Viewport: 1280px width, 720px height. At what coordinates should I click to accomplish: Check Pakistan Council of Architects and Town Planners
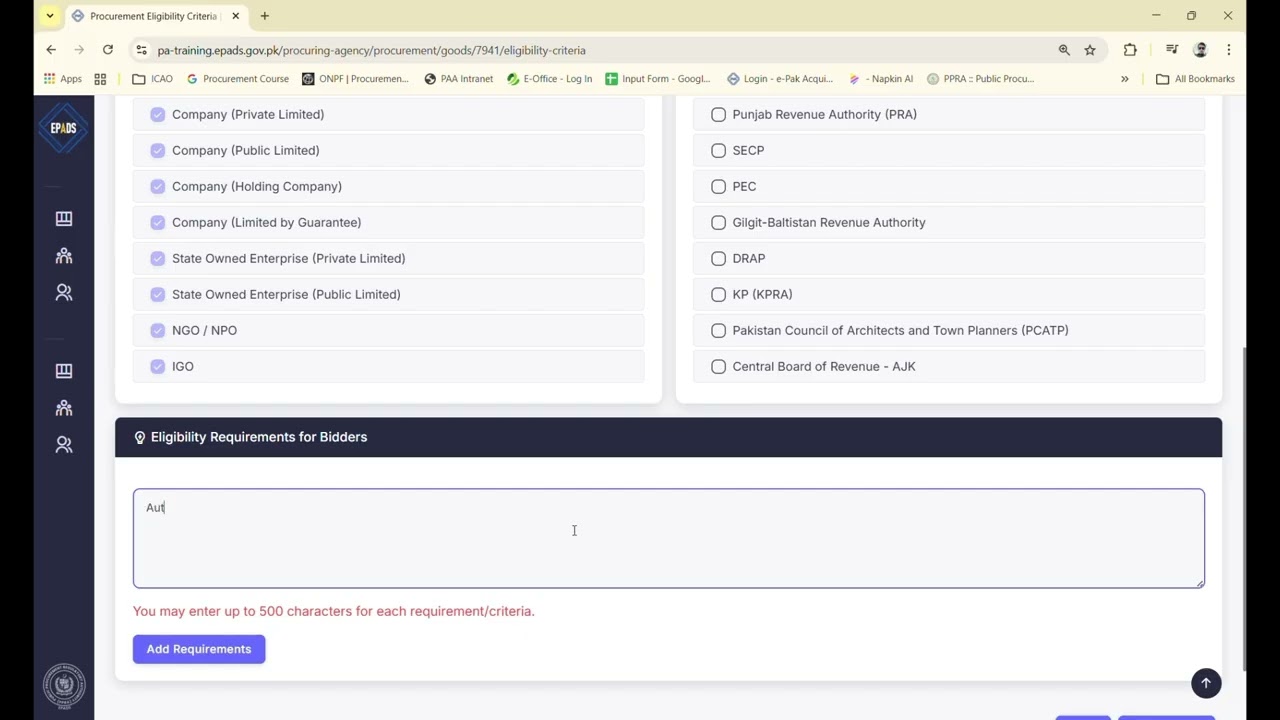[718, 330]
